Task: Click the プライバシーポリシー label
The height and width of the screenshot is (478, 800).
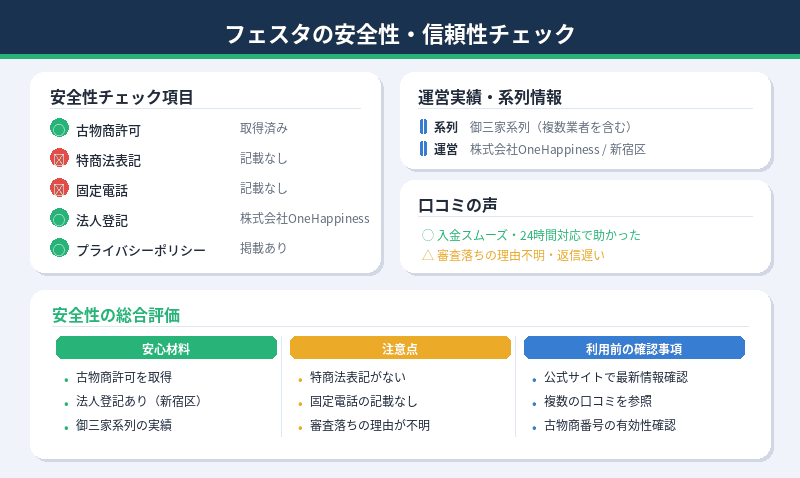Action: pyautogui.click(x=141, y=250)
